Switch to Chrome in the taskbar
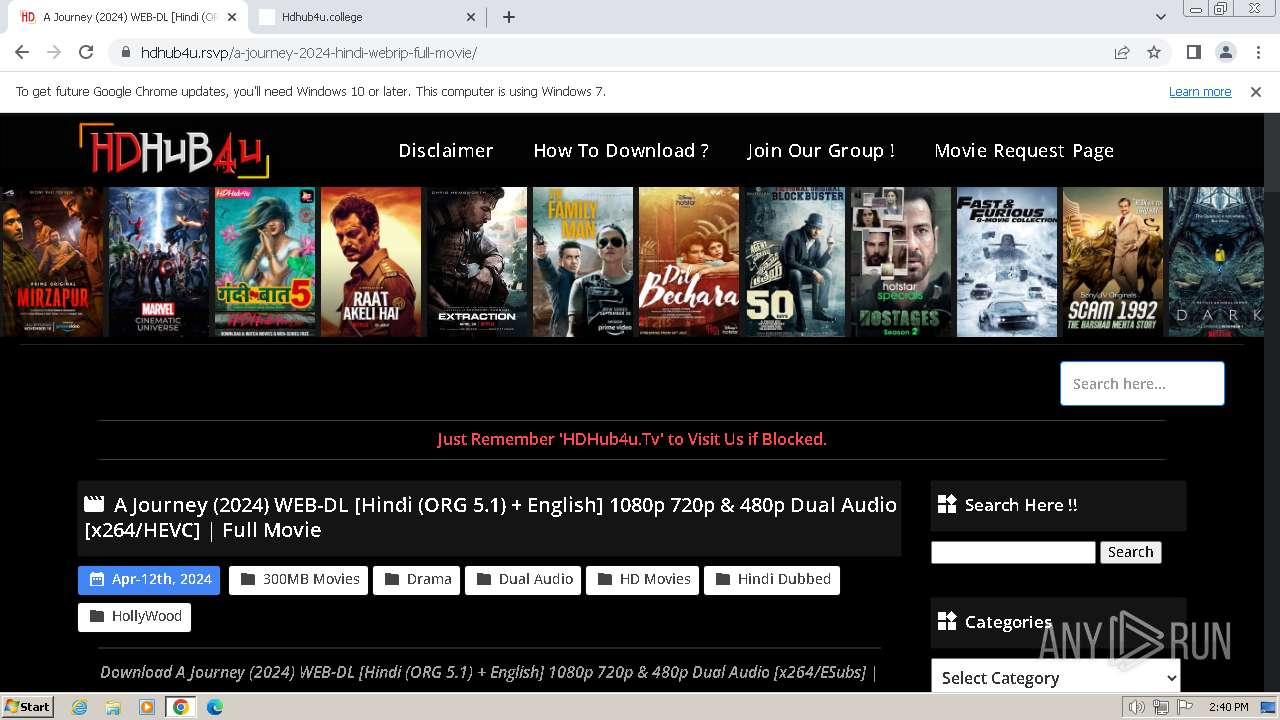Screen dimensions: 1280x720 180,707
